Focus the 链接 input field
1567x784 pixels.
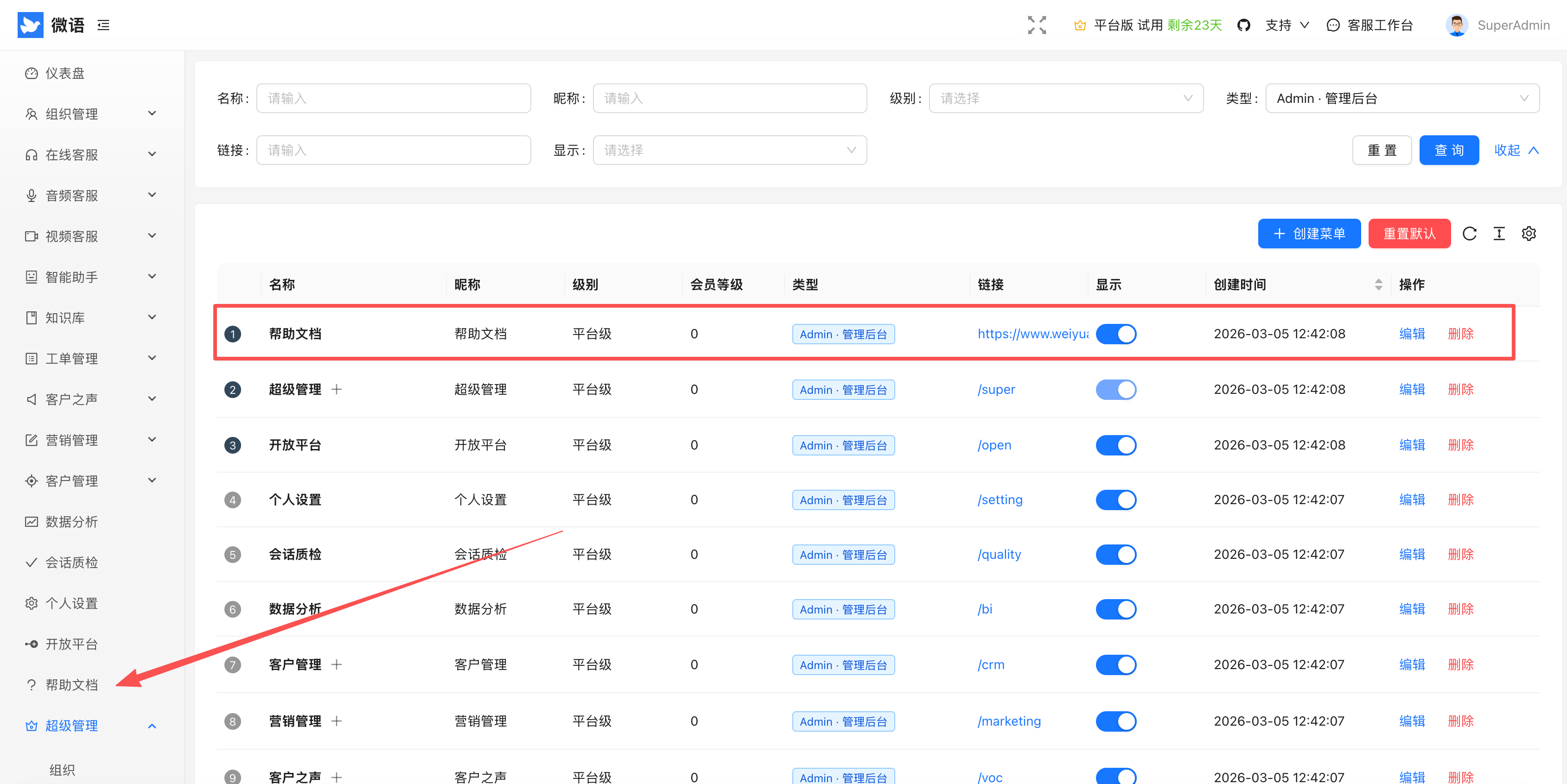[393, 150]
